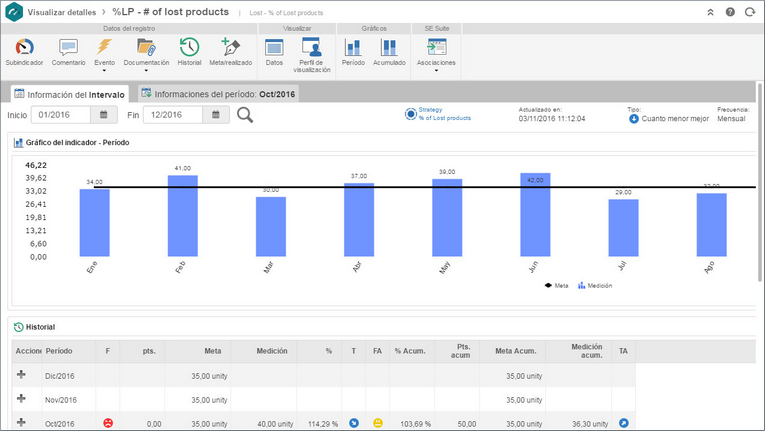This screenshot has width=765, height=431.
Task: Click the Datos view icon
Action: click(274, 47)
